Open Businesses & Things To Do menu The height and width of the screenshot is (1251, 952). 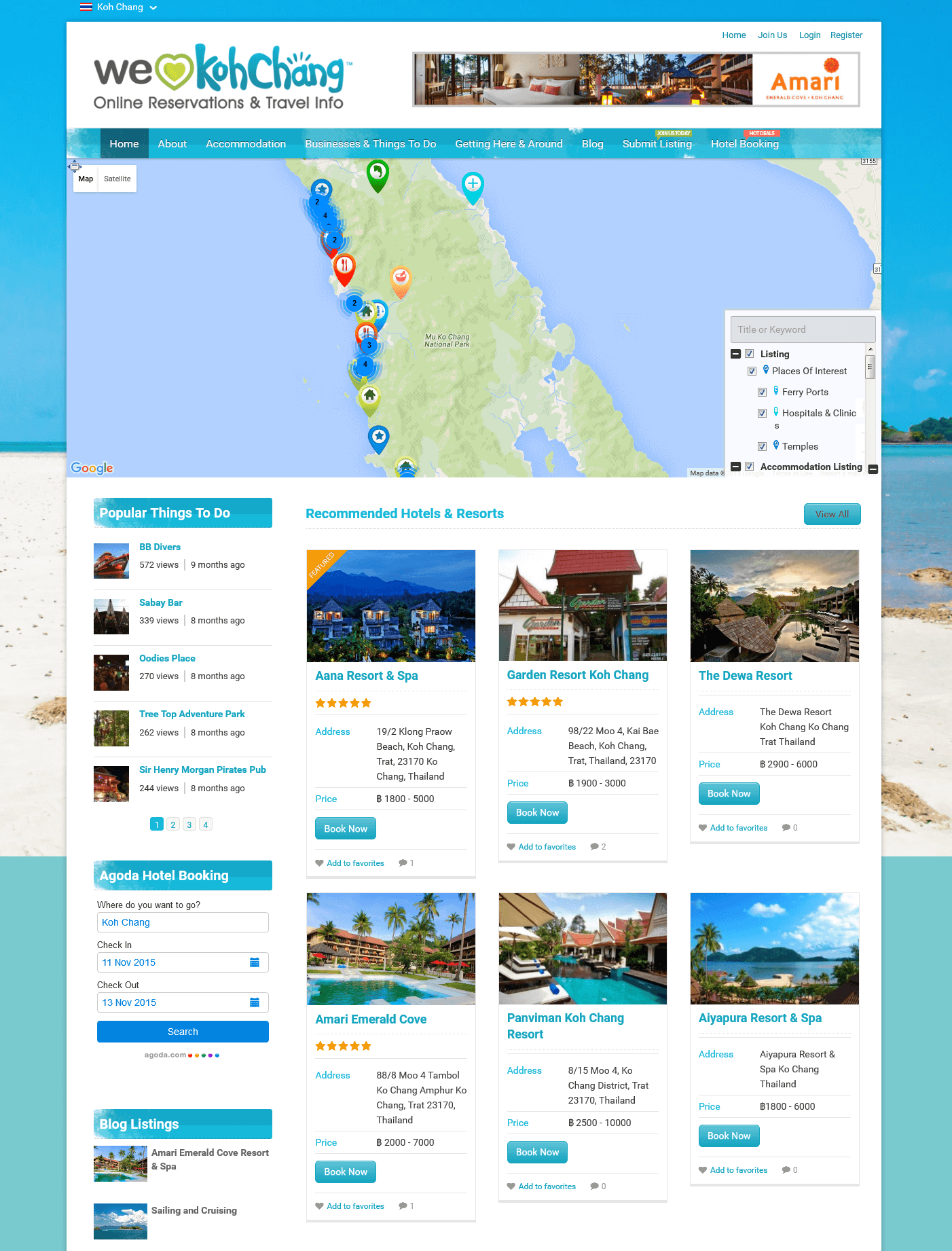click(x=371, y=144)
